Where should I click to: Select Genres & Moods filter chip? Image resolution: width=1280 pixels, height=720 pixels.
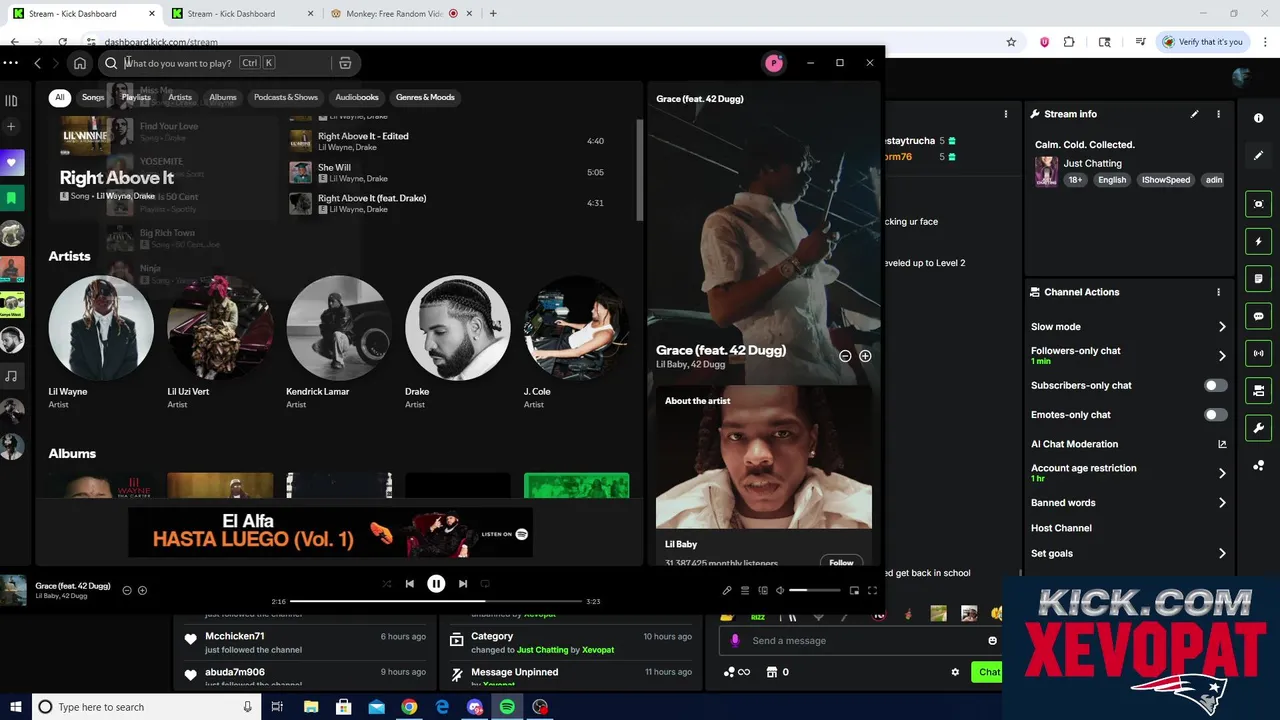point(425,97)
